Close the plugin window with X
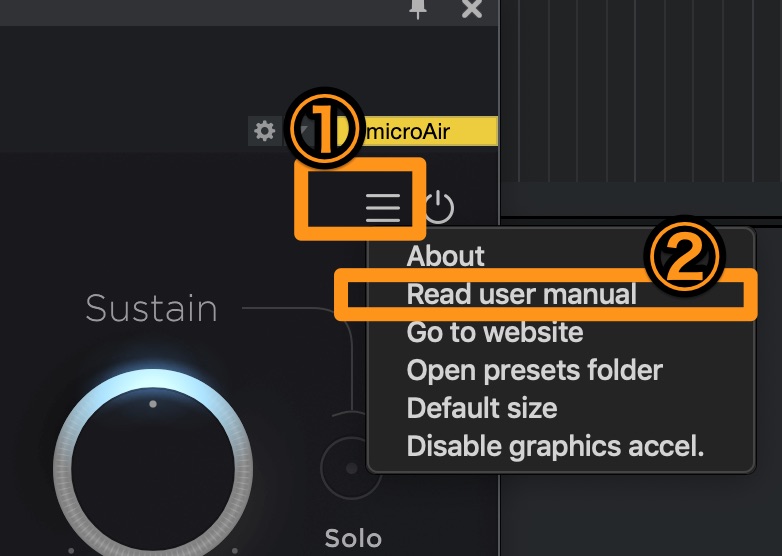This screenshot has height=556, width=782. click(472, 8)
